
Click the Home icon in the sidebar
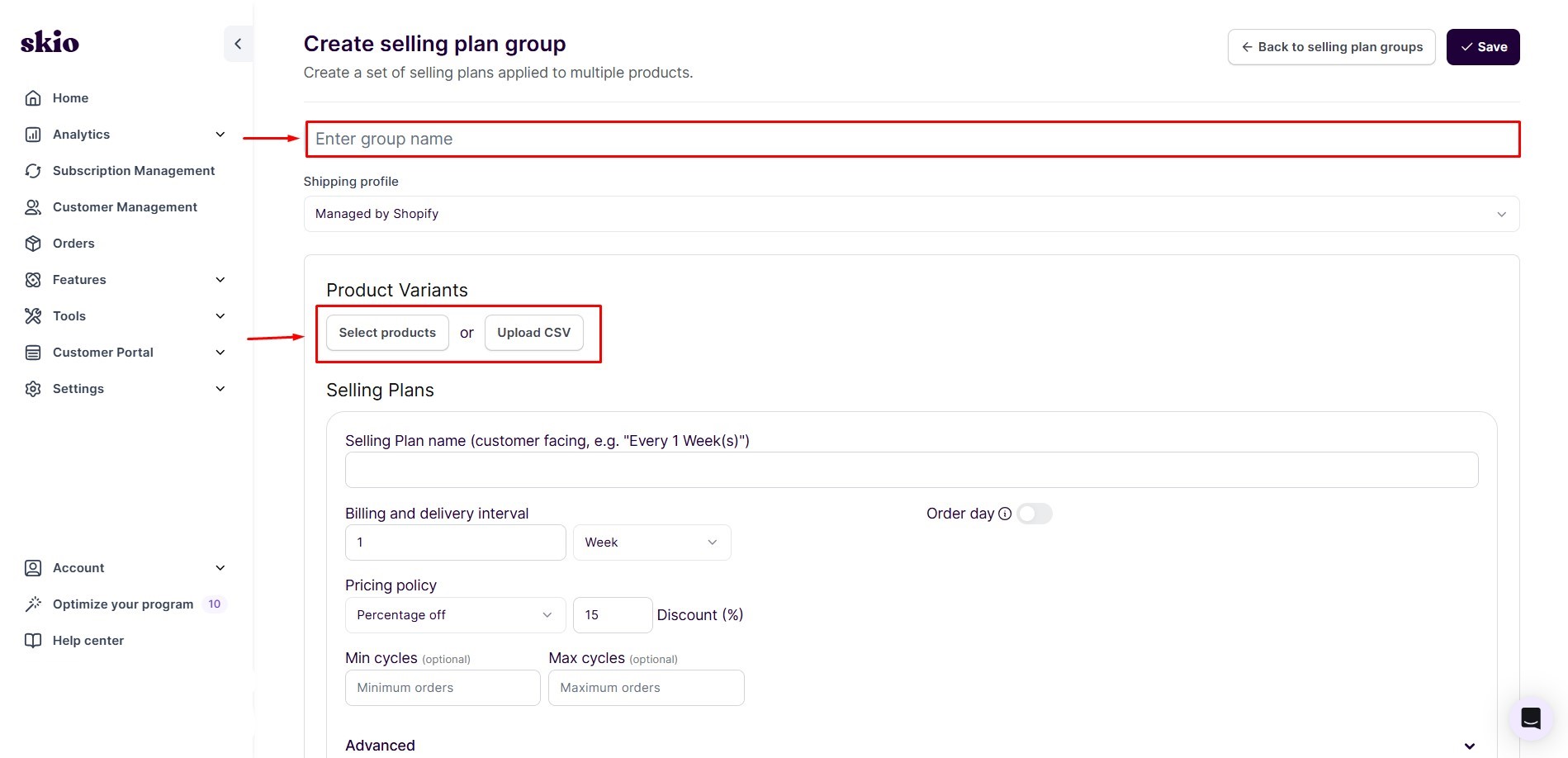(33, 97)
